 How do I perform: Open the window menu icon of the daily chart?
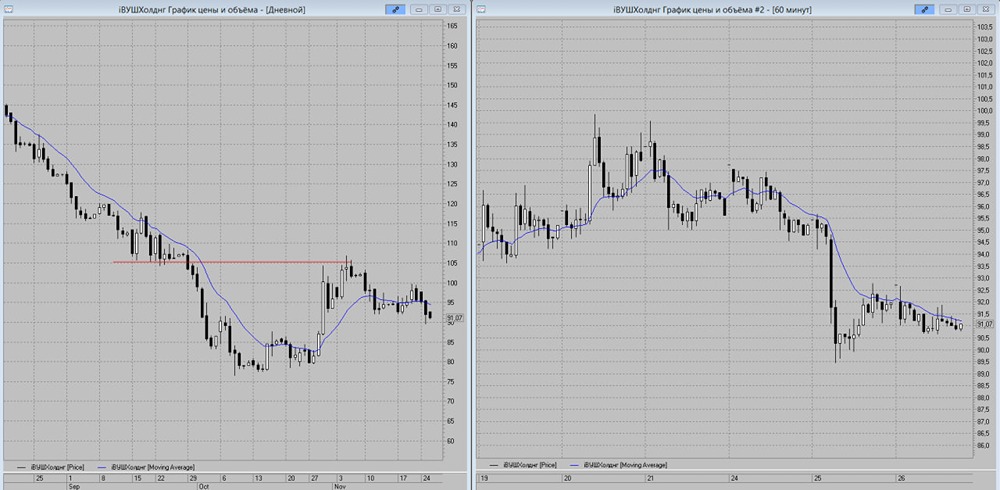(x=8, y=10)
